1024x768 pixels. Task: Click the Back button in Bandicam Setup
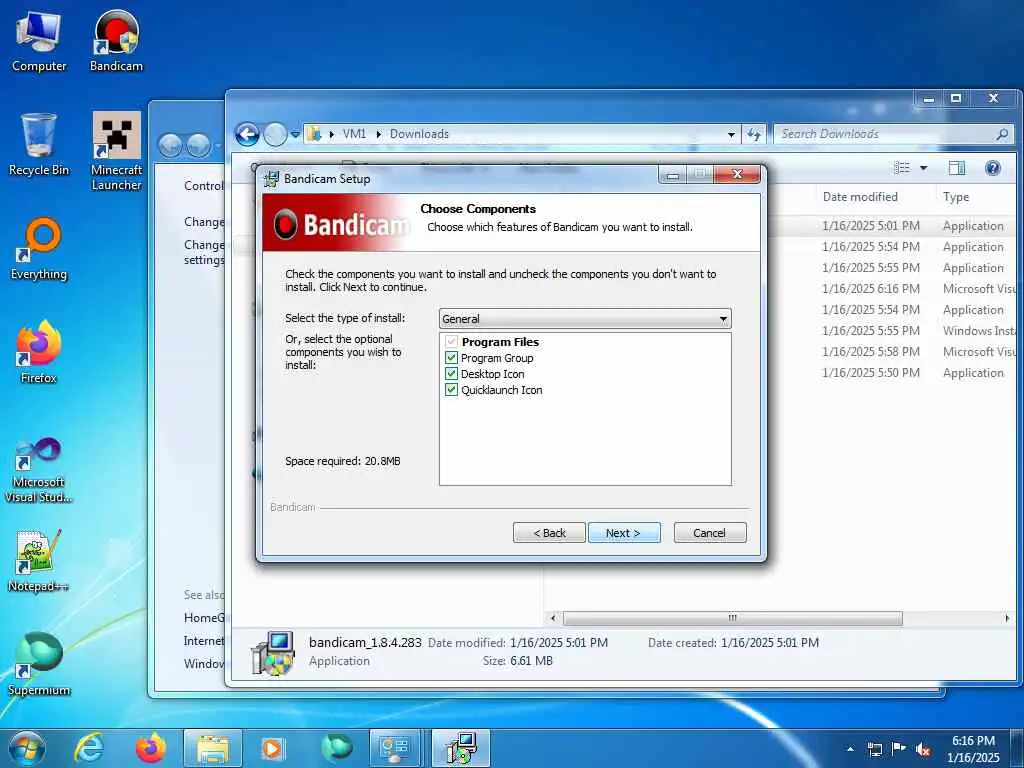[x=549, y=533]
